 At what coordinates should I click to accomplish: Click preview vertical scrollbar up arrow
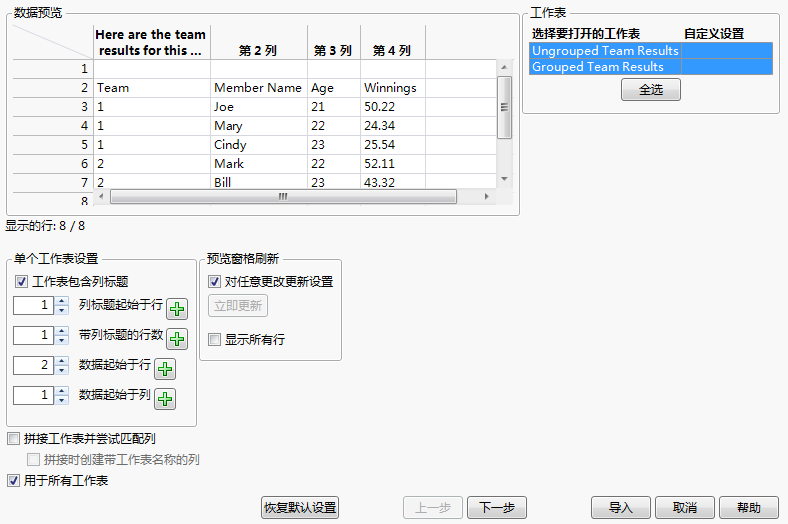504,67
